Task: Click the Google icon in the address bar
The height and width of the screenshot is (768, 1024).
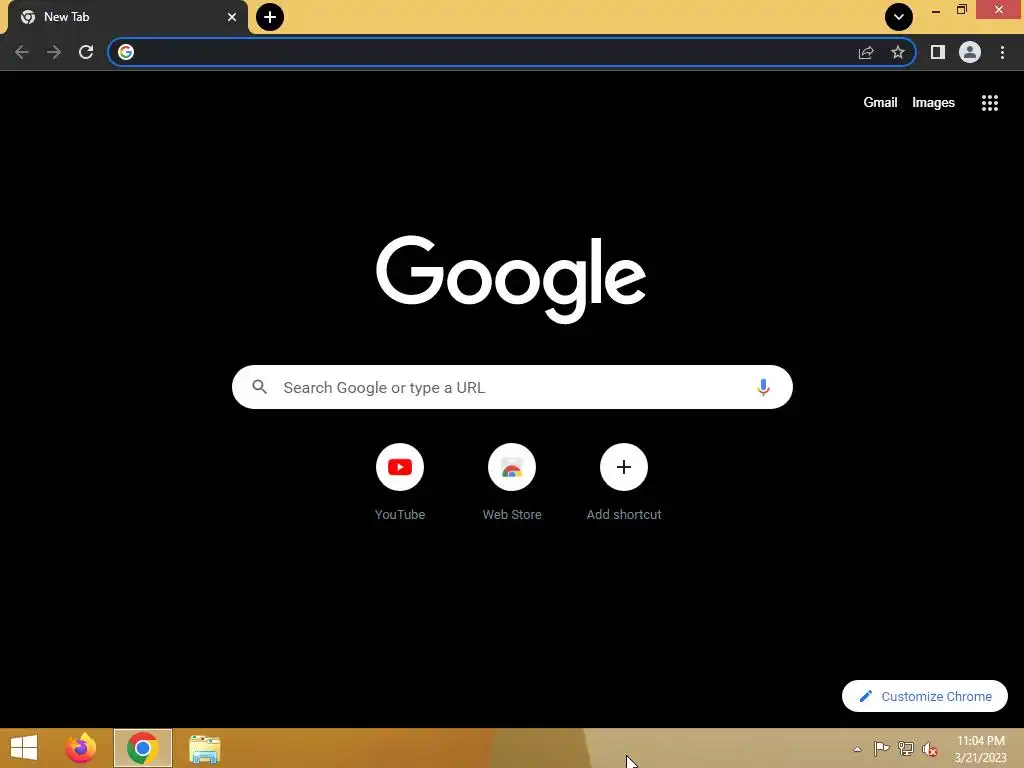Action: [x=126, y=52]
